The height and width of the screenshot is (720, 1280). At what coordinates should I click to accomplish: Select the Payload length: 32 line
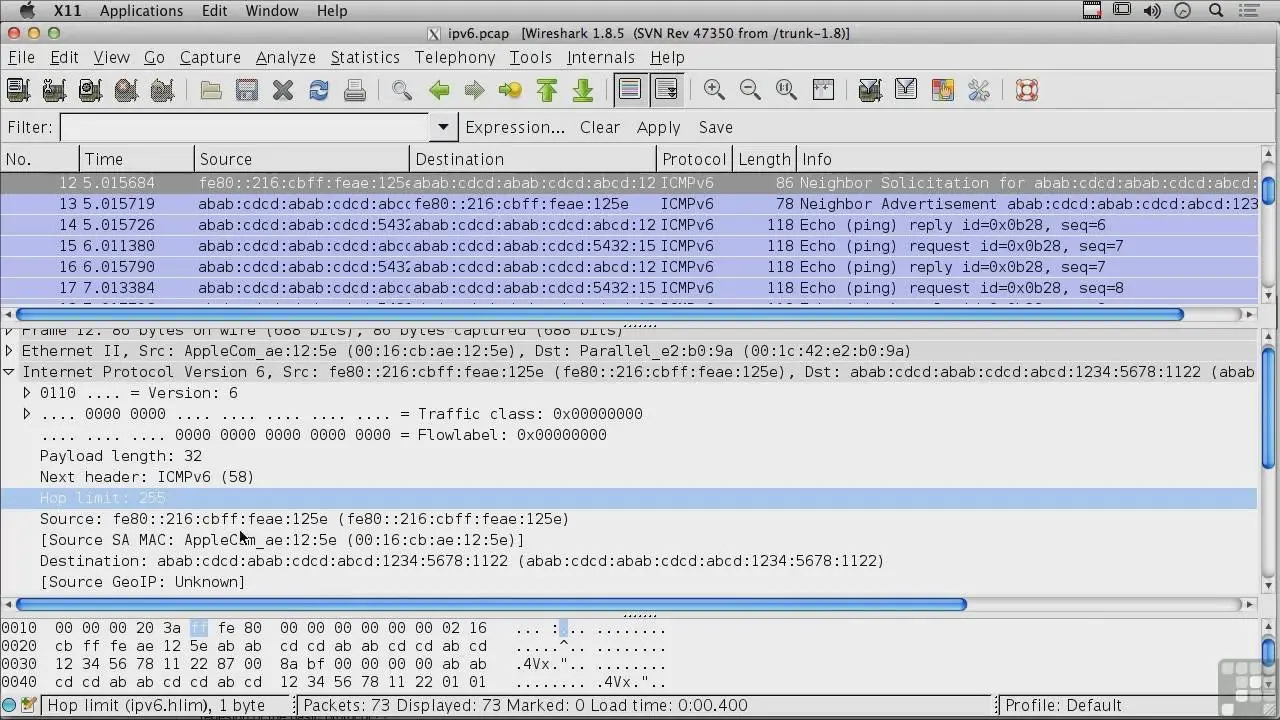point(120,456)
